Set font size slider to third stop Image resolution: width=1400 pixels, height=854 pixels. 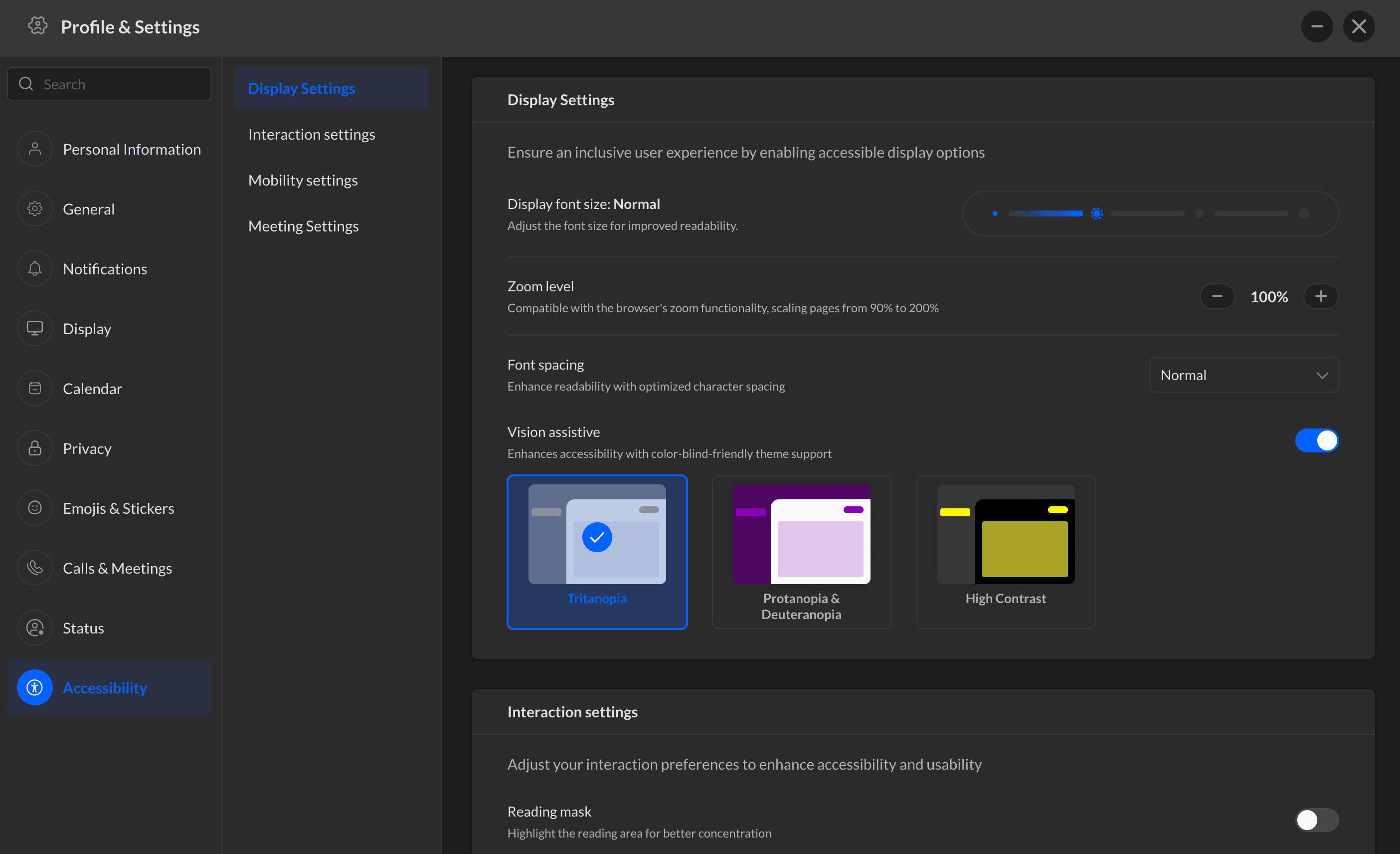(x=1200, y=213)
